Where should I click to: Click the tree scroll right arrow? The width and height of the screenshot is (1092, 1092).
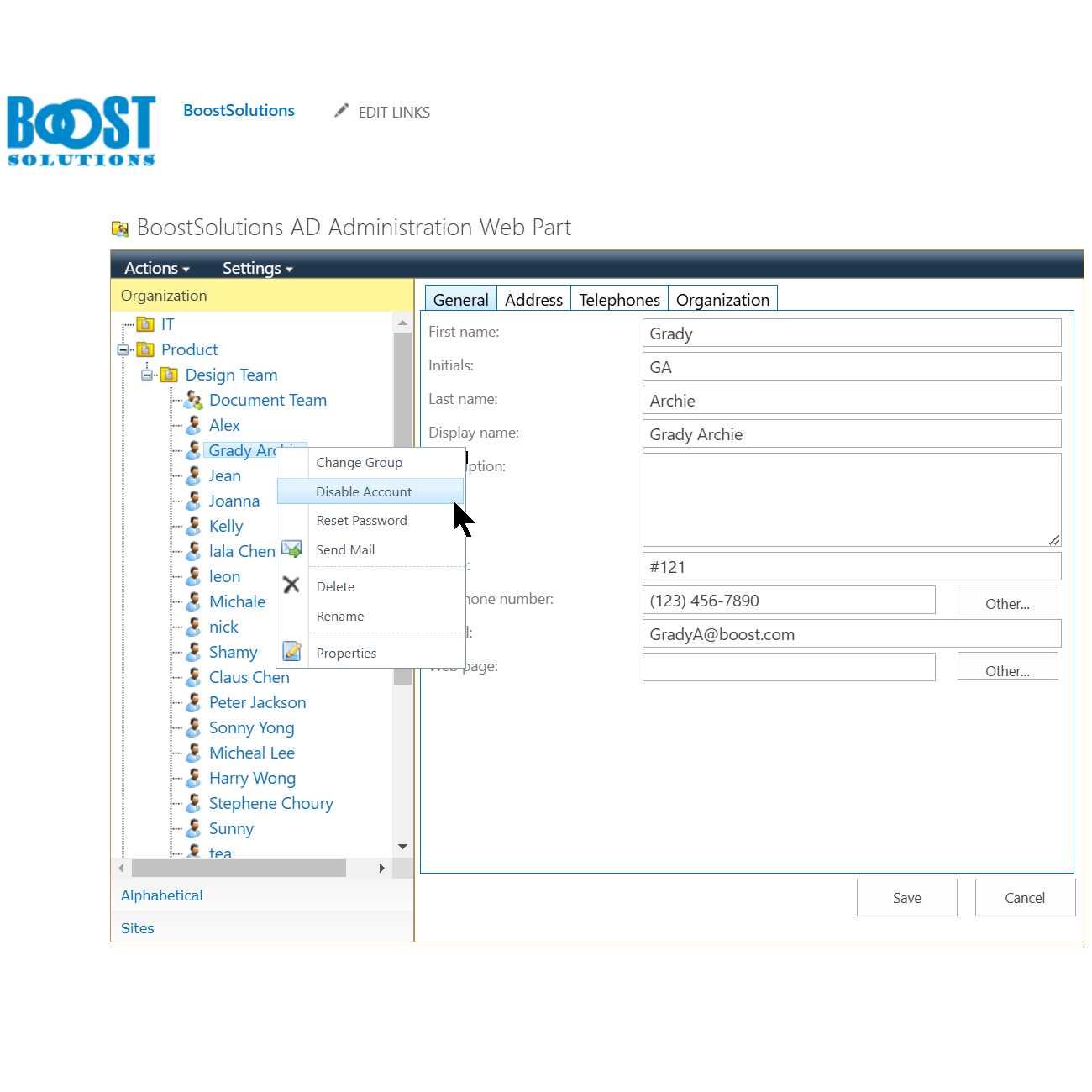point(382,868)
